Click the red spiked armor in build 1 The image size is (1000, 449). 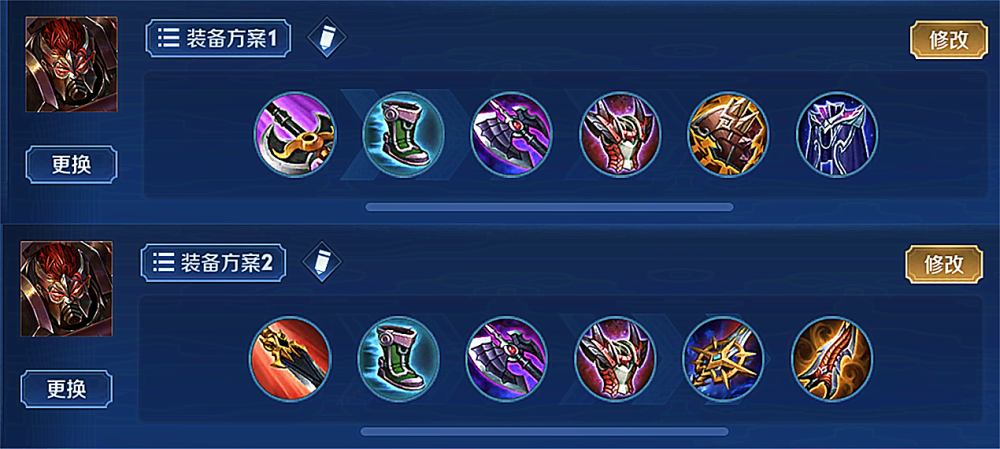[x=620, y=135]
